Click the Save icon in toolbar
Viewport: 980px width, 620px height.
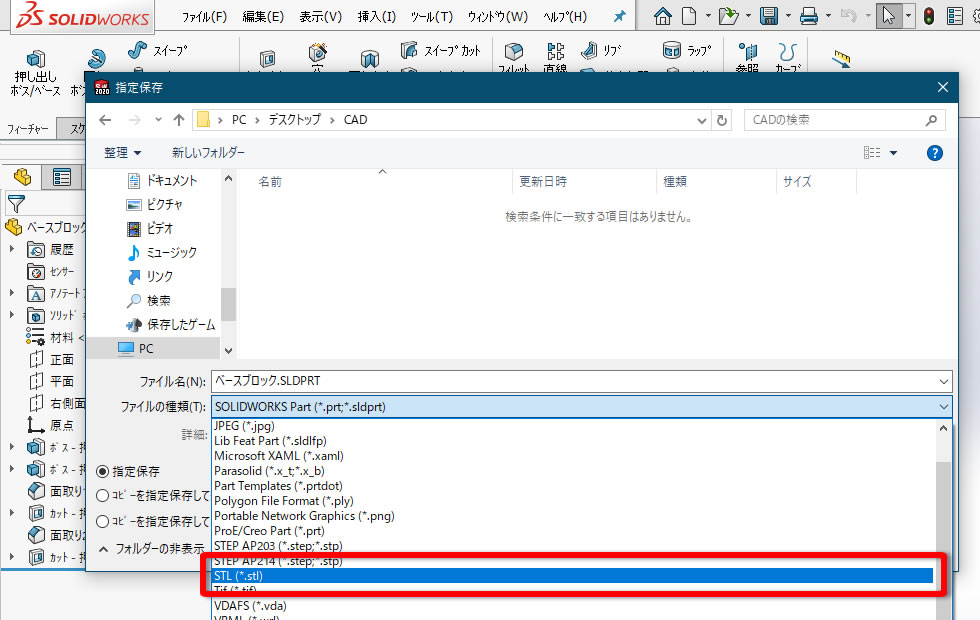[x=769, y=16]
